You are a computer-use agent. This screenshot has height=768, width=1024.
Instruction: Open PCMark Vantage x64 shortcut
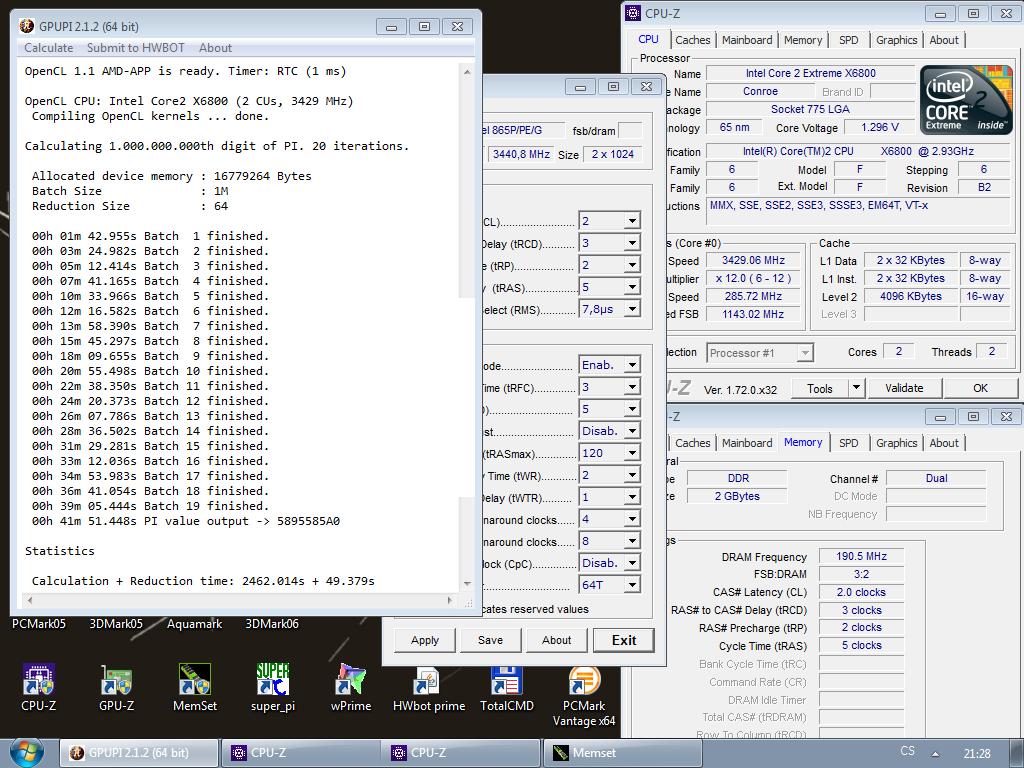pyautogui.click(x=584, y=695)
